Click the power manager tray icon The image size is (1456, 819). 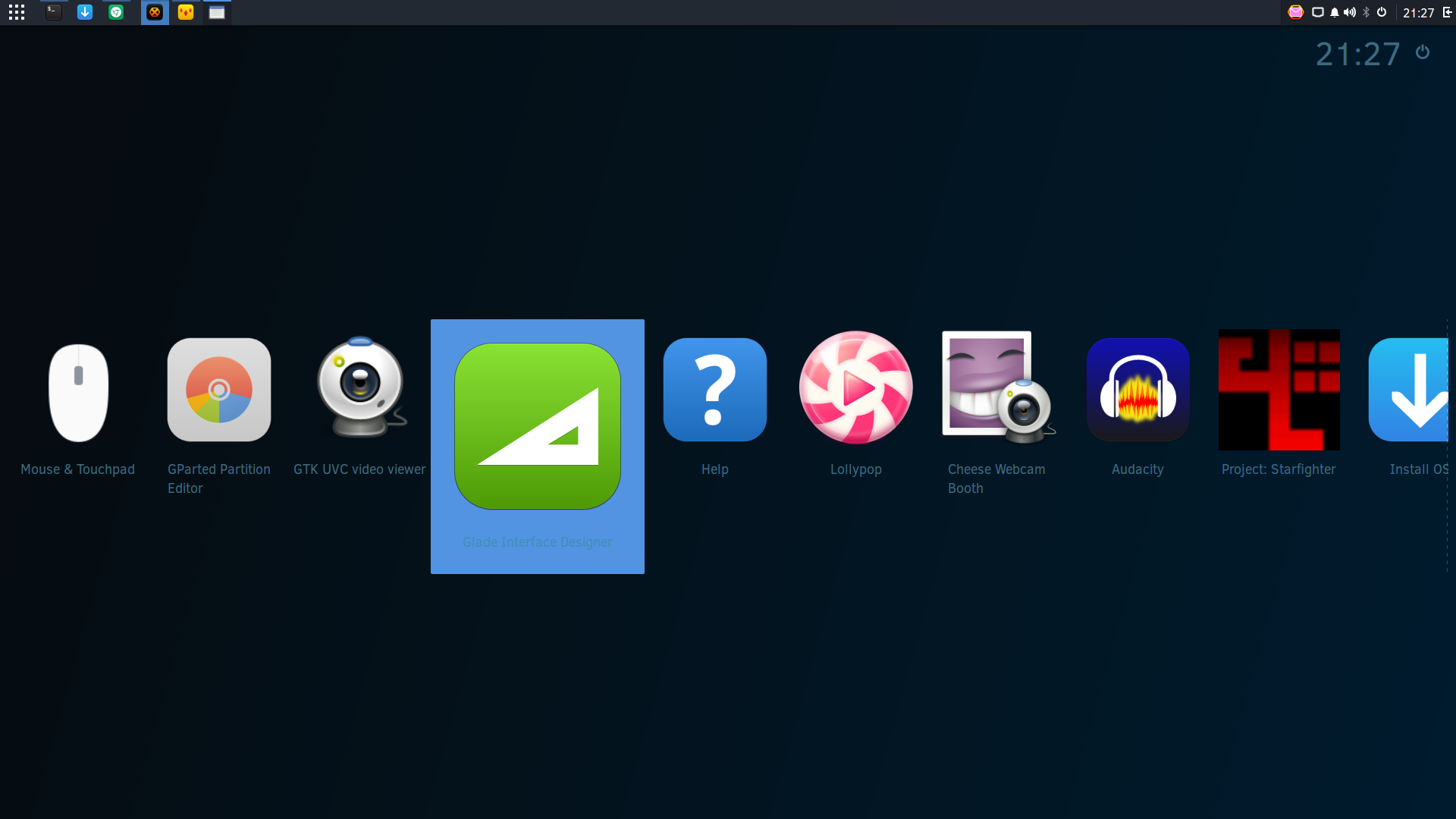1382,12
